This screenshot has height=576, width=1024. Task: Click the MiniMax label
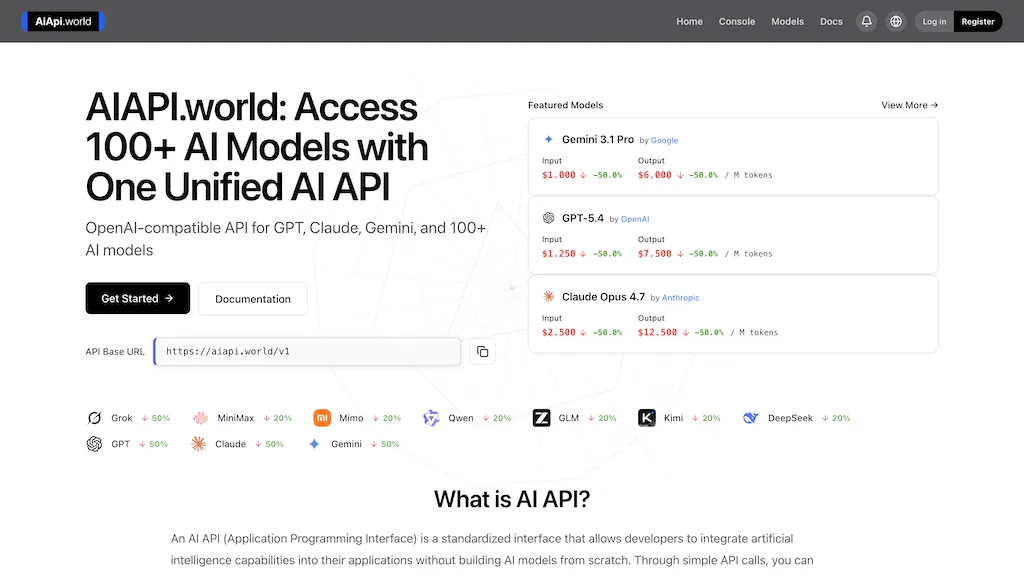tap(235, 418)
